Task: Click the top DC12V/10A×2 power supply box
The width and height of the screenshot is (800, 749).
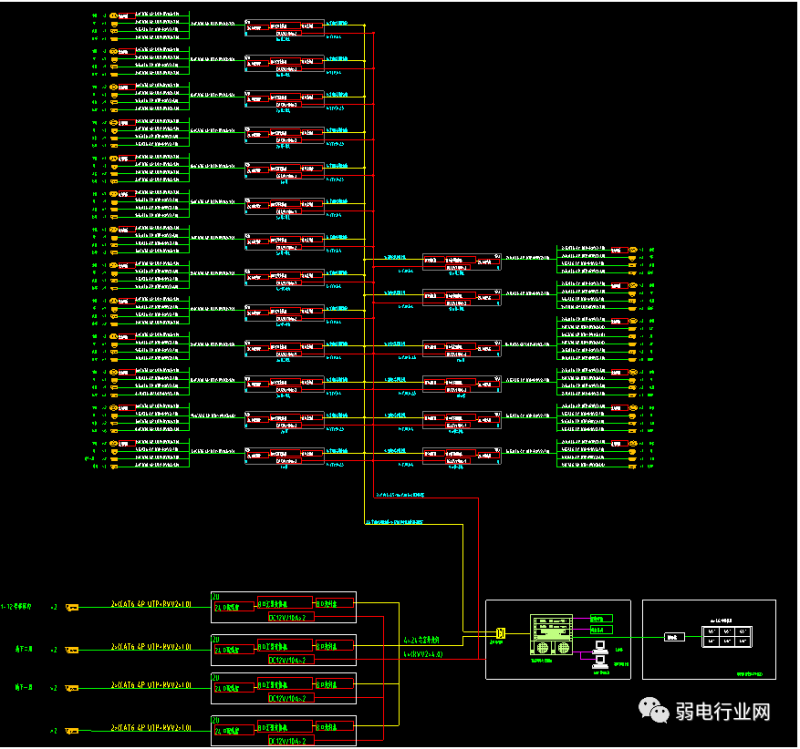Action: click(x=292, y=617)
